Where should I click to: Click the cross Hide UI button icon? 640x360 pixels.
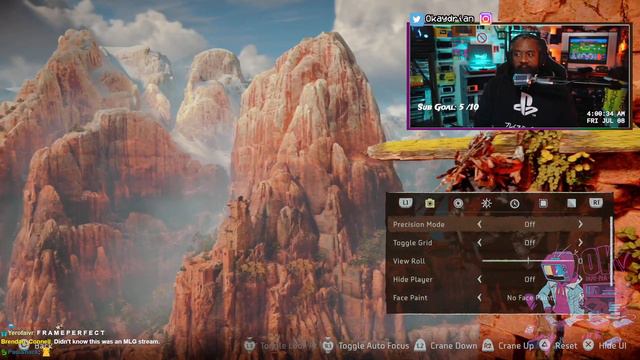coord(588,346)
